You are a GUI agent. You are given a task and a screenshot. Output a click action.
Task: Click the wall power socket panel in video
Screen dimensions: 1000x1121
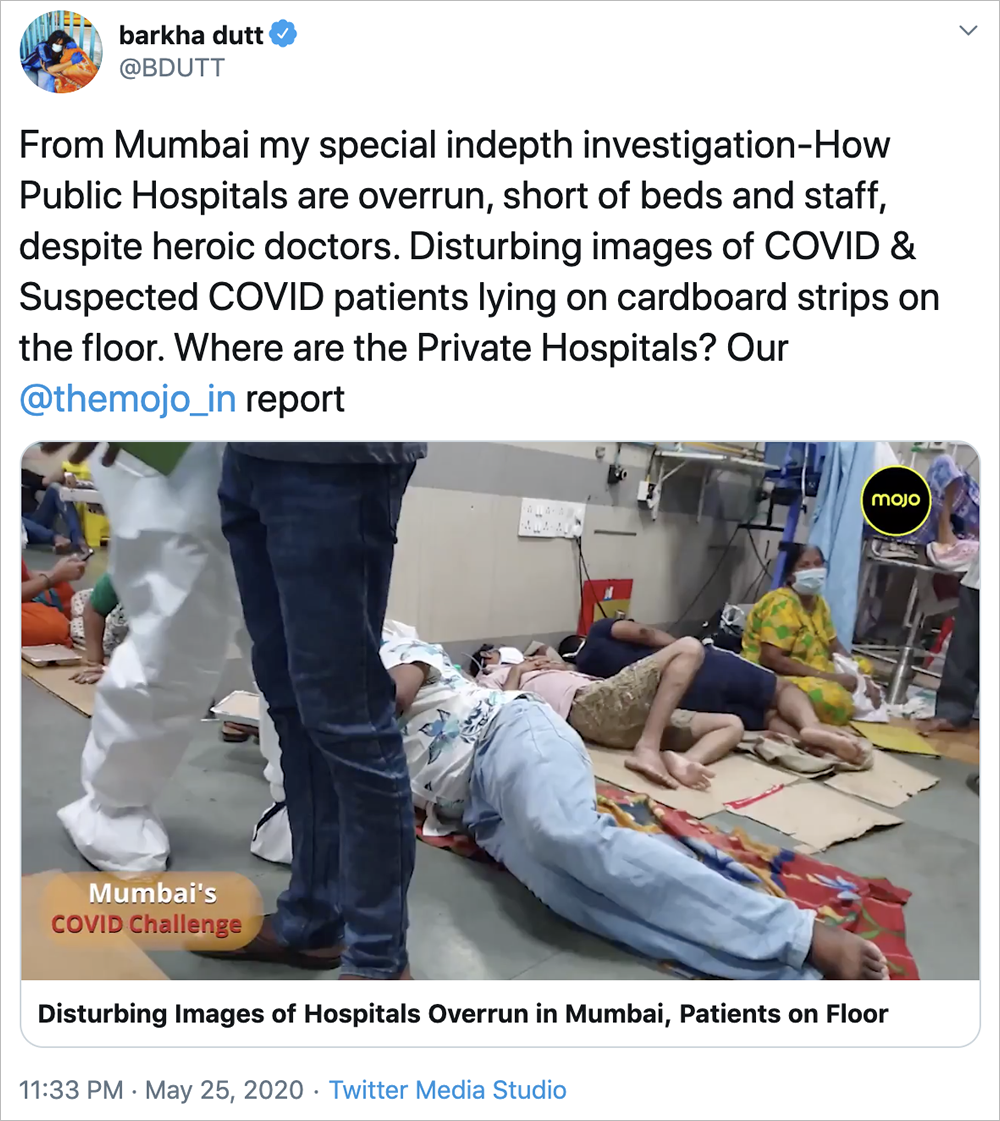pyautogui.click(x=551, y=518)
